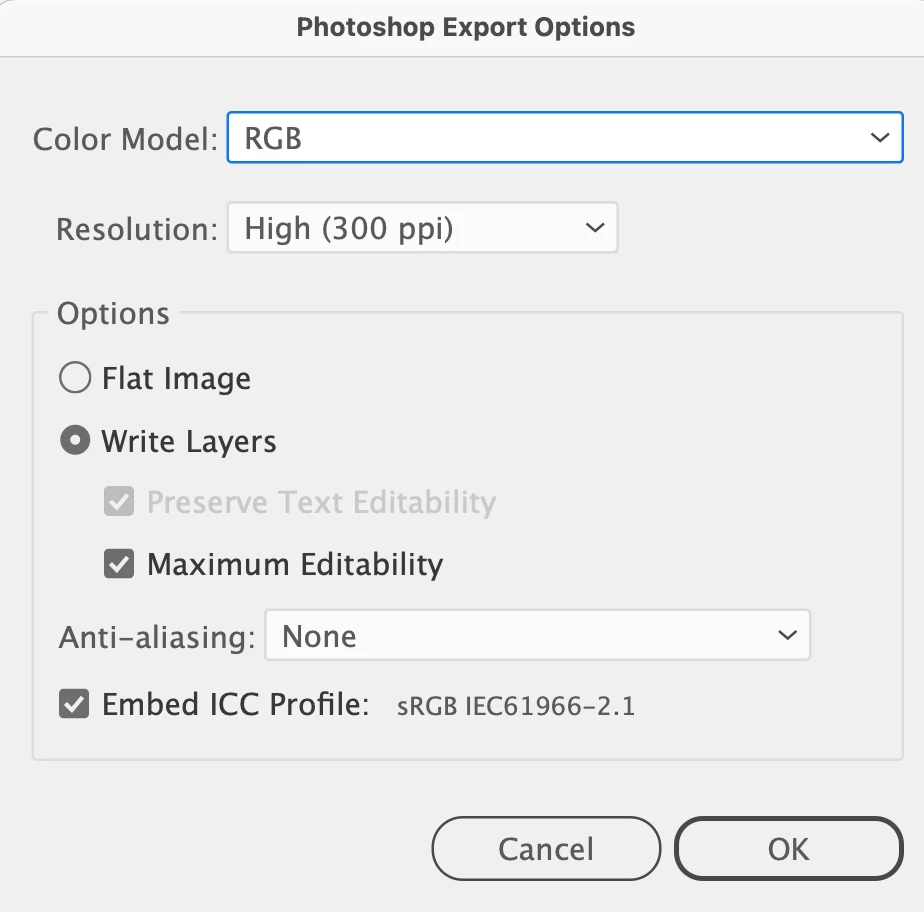Click the Photoshop Export Options title bar

click(x=462, y=28)
